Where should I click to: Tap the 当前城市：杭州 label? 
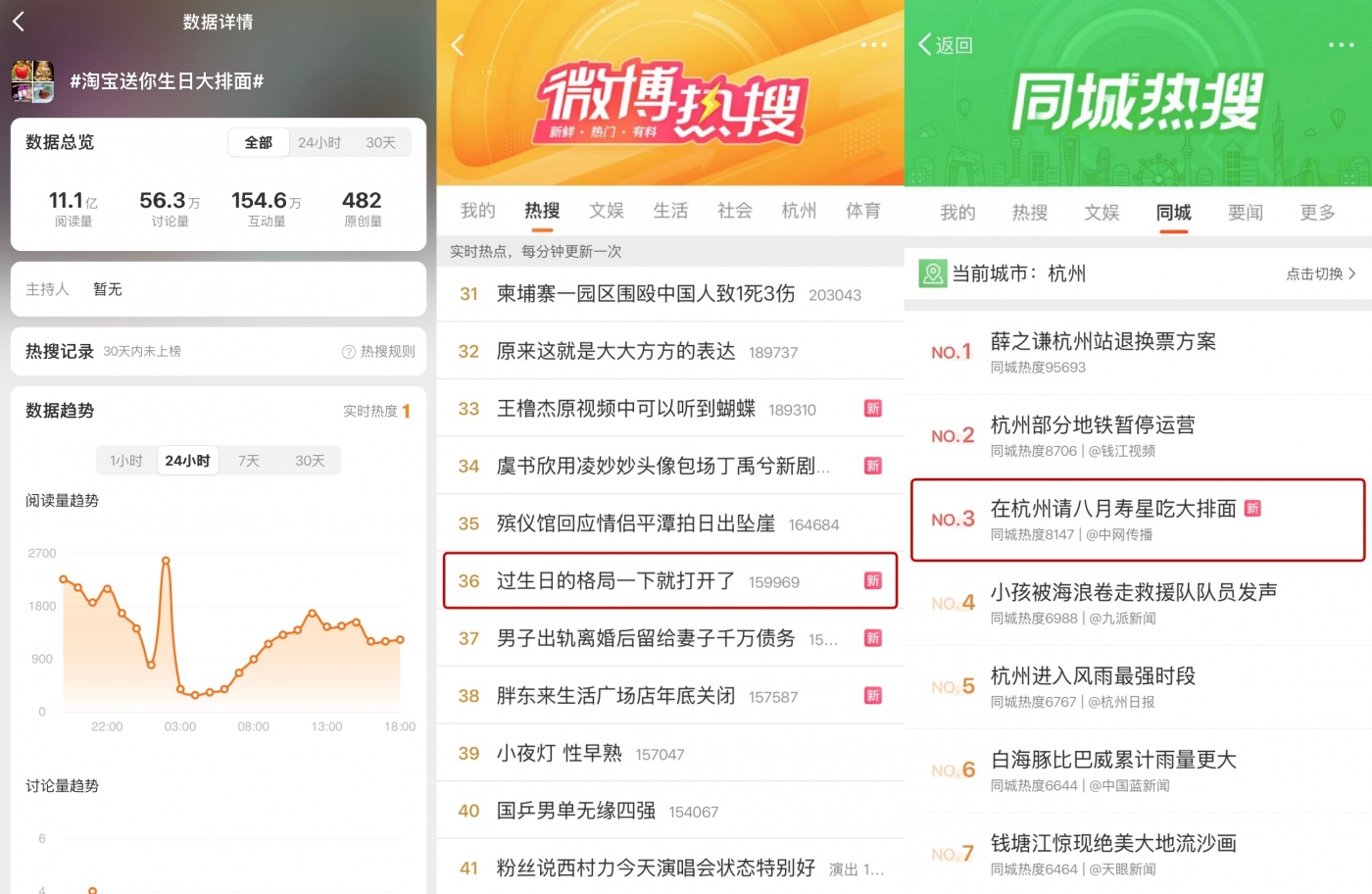[x=1019, y=273]
